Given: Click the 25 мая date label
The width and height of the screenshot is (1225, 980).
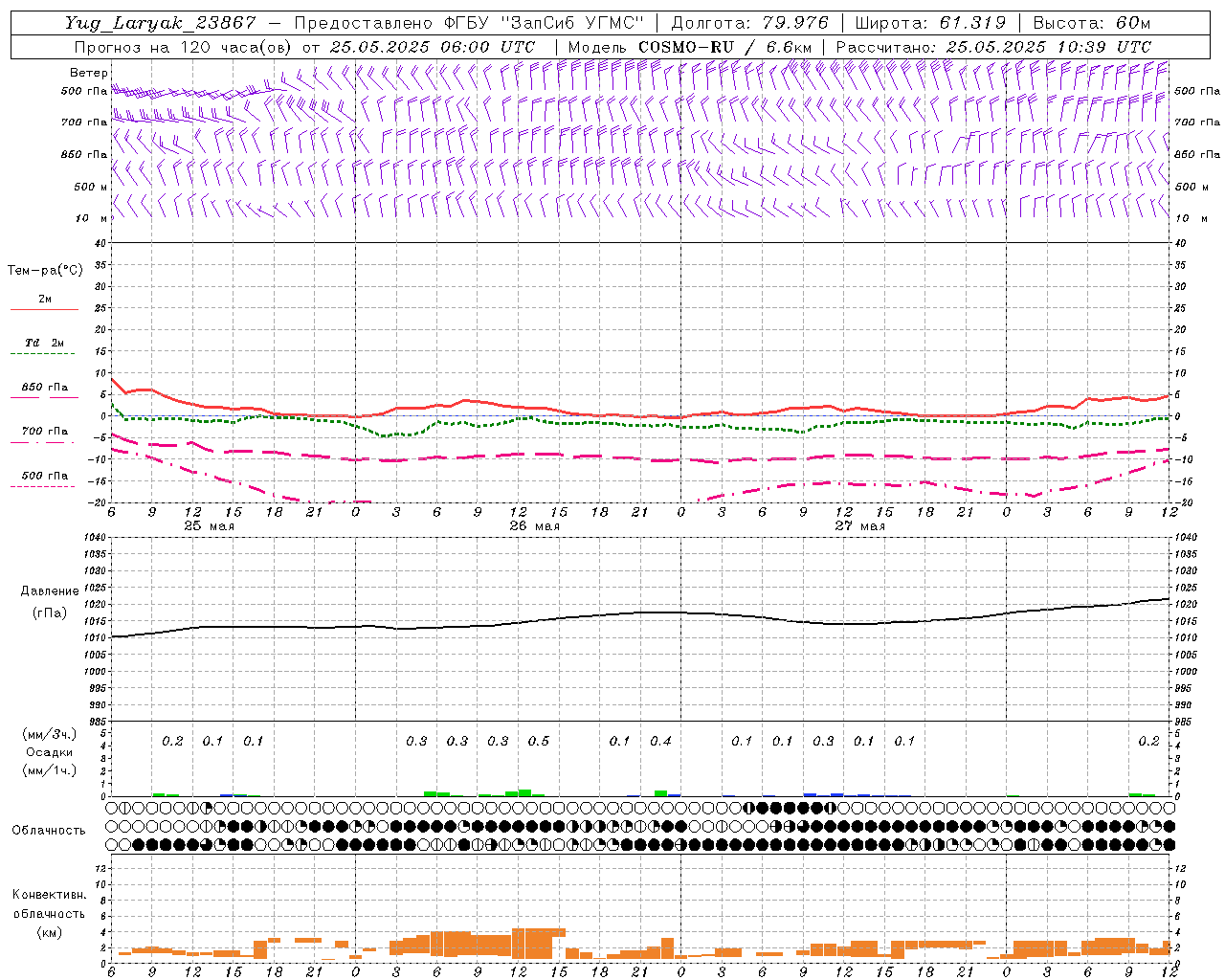Looking at the screenshot, I should 209,526.
